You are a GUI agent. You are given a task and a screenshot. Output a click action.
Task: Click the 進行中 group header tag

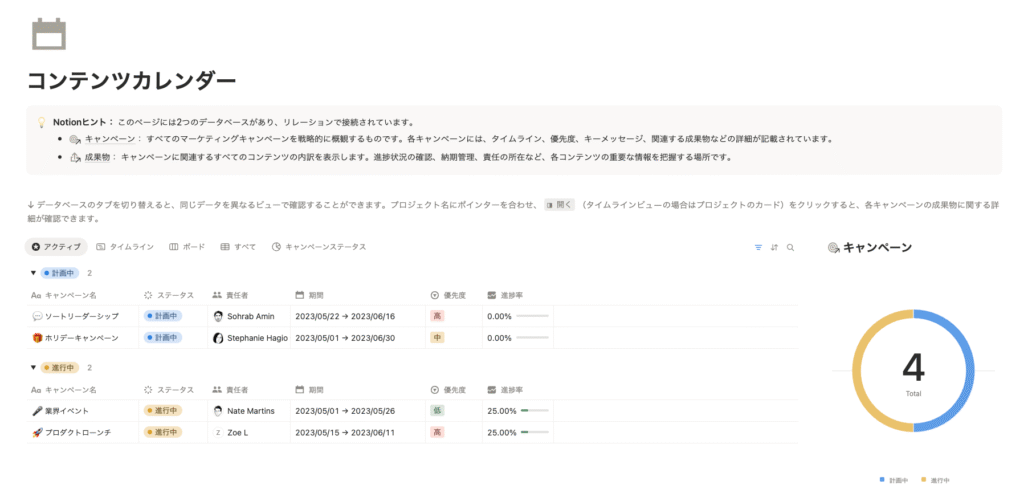pos(59,368)
